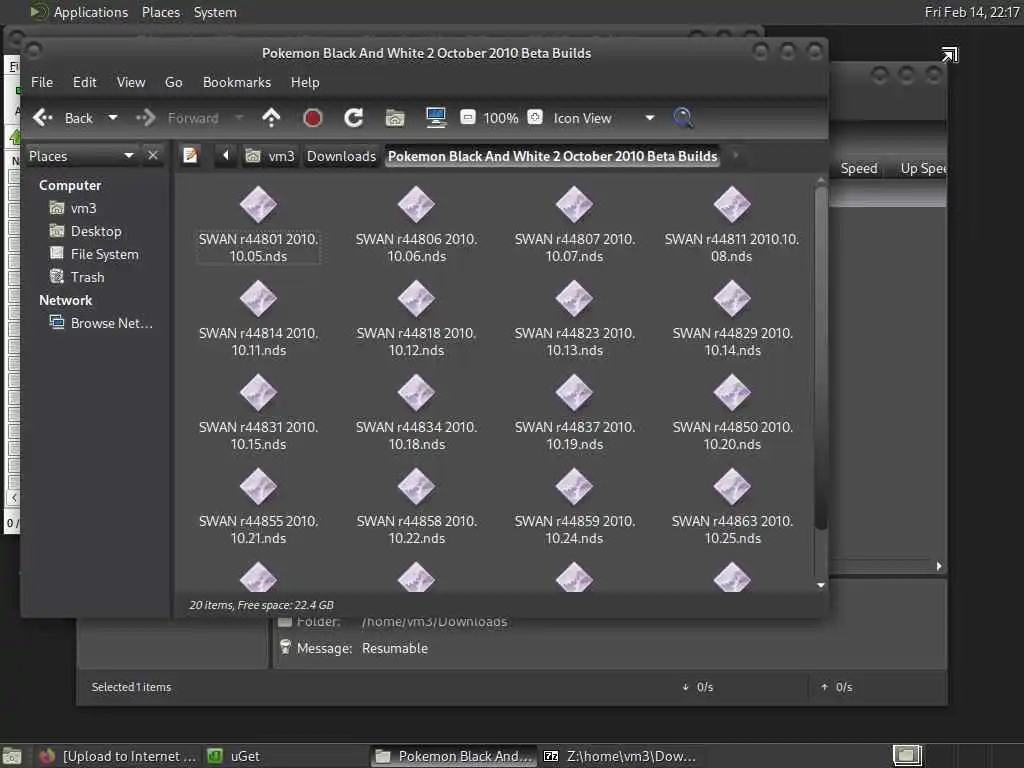Screen dimensions: 1024x768
Task: Click file name SWAN r44863 2010.10.25.nds
Action: pos(732,530)
